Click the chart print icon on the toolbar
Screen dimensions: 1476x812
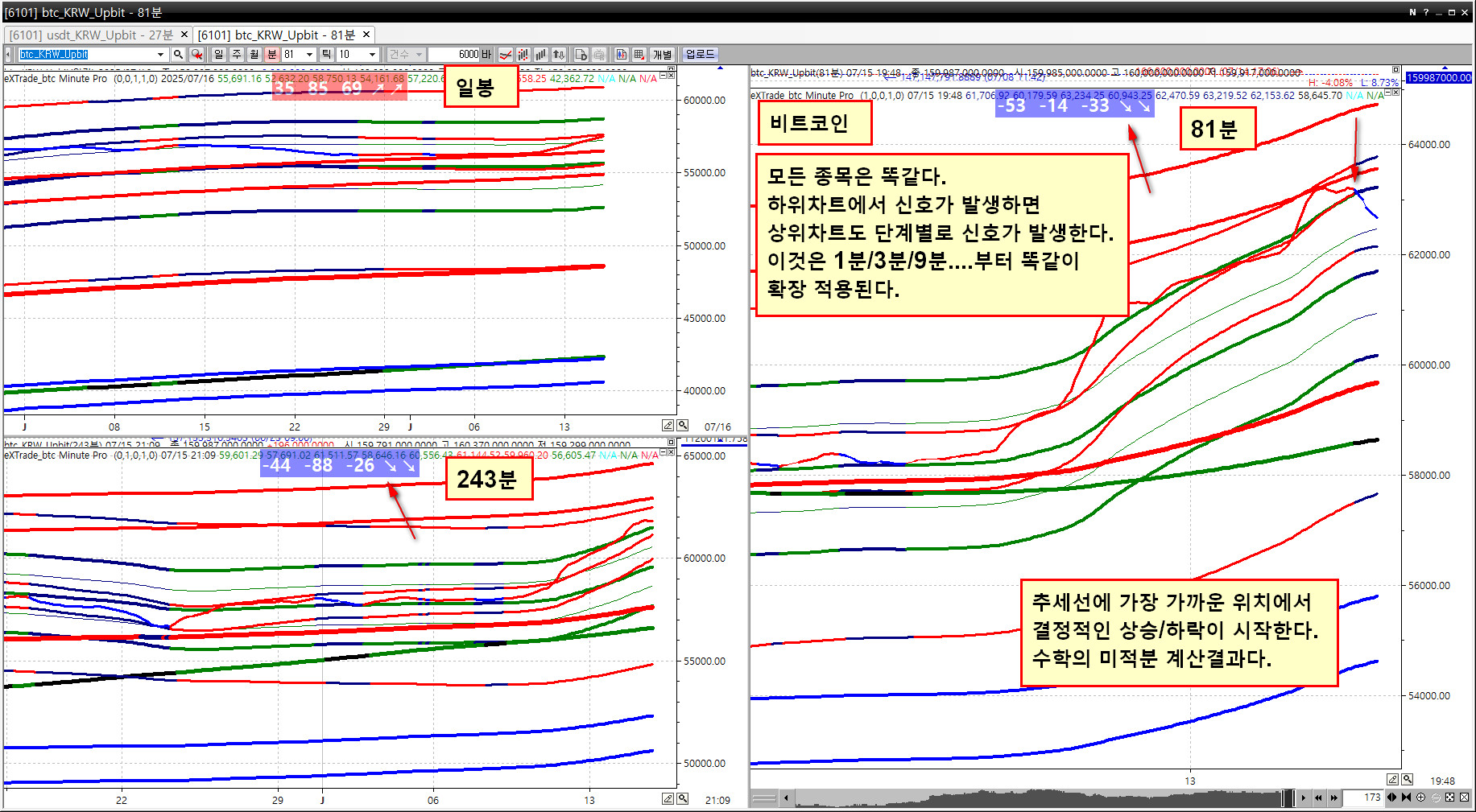tap(599, 54)
